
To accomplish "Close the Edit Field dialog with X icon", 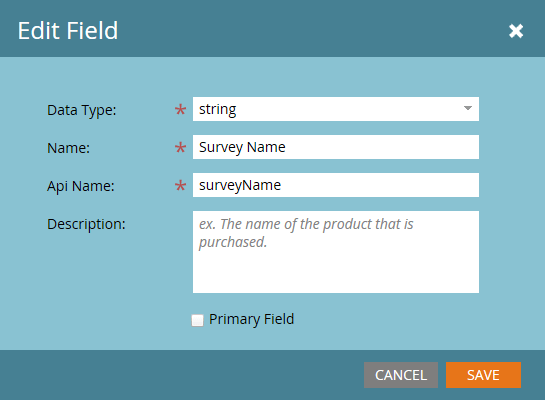I will (x=516, y=31).
